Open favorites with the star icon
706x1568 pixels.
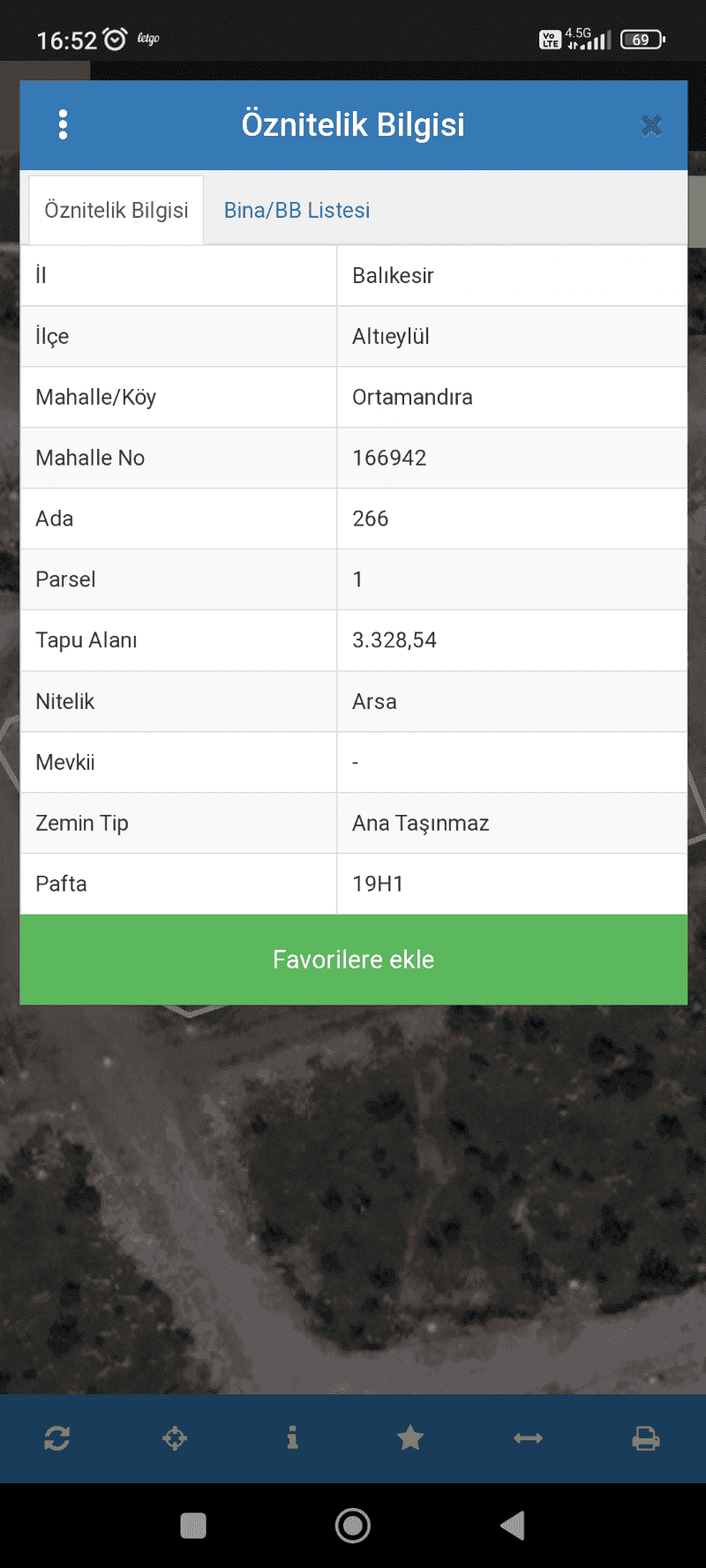point(410,1438)
